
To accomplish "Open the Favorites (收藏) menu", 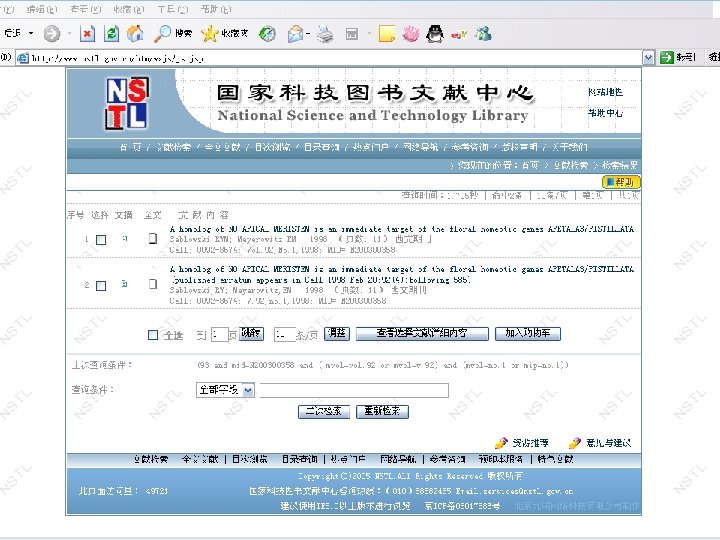I will click(129, 9).
